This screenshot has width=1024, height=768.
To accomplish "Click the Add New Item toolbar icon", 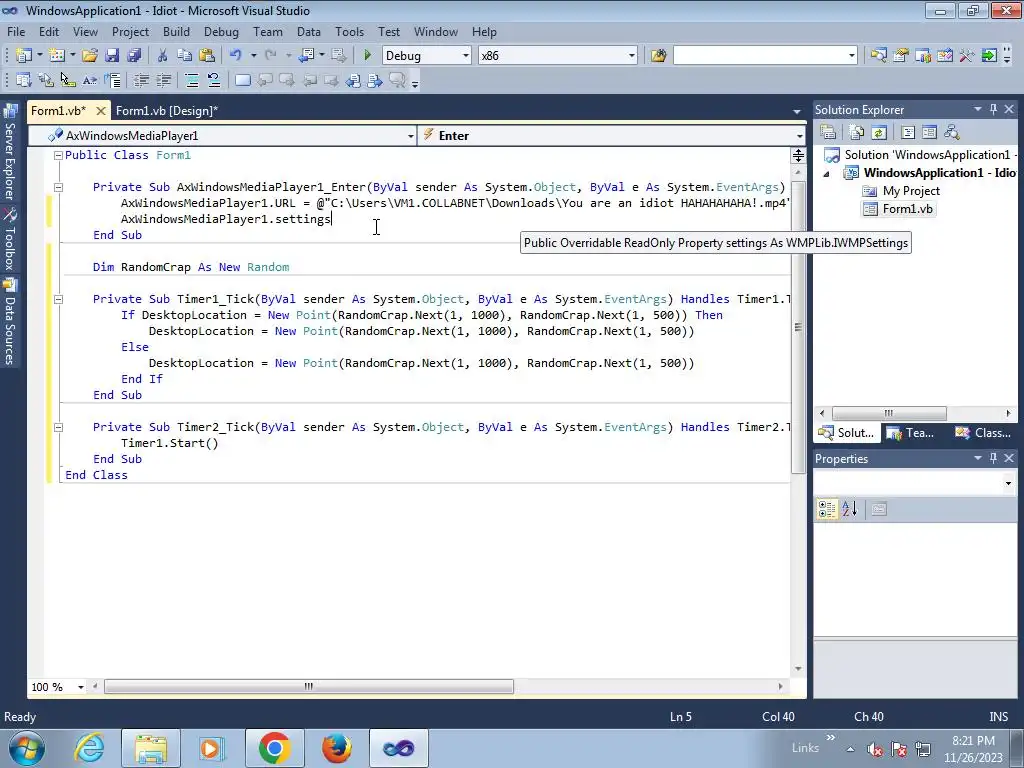I will 57,56.
